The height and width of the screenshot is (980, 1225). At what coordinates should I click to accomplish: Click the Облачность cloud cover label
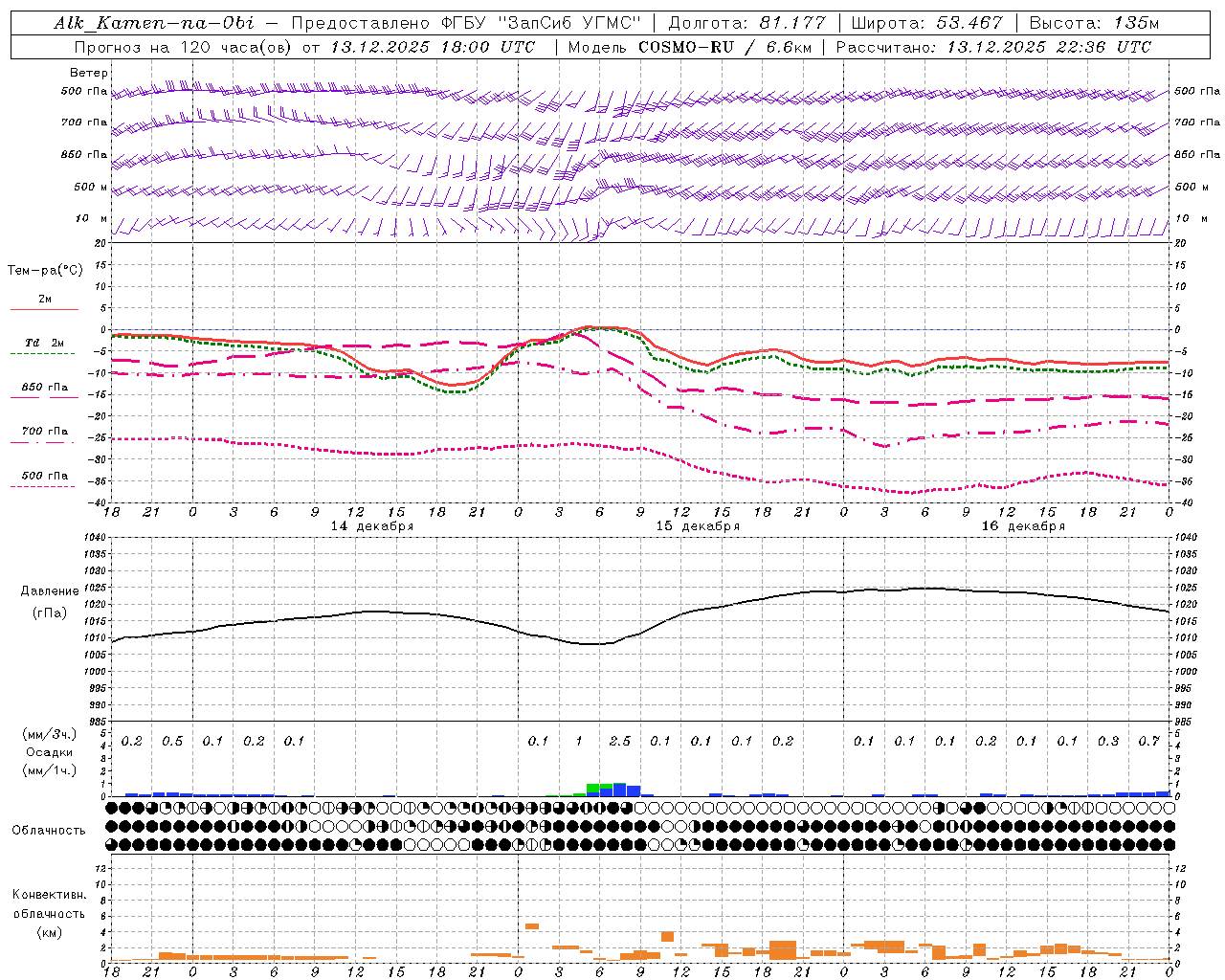(49, 831)
